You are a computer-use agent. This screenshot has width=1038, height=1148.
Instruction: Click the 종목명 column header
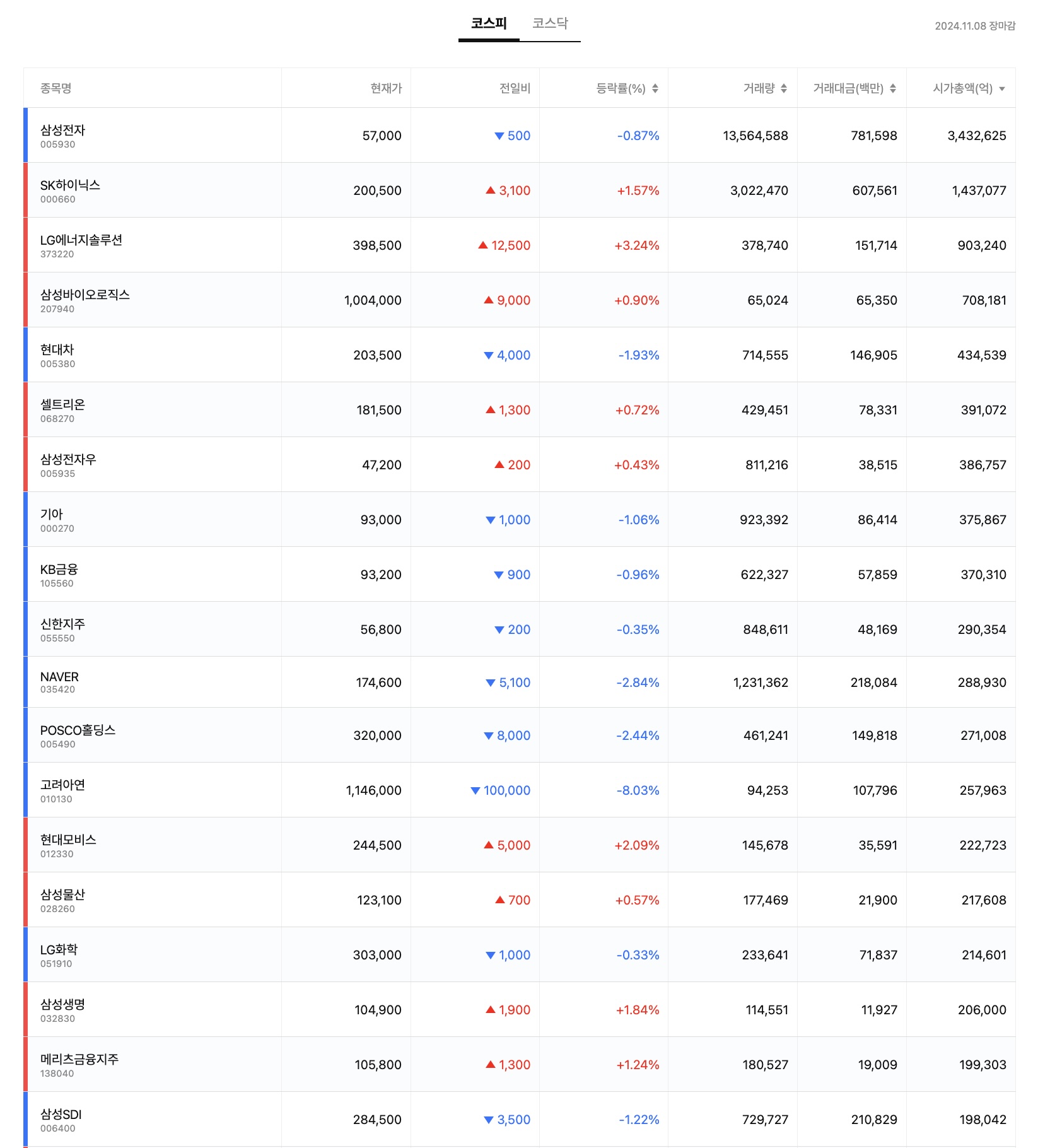click(56, 88)
